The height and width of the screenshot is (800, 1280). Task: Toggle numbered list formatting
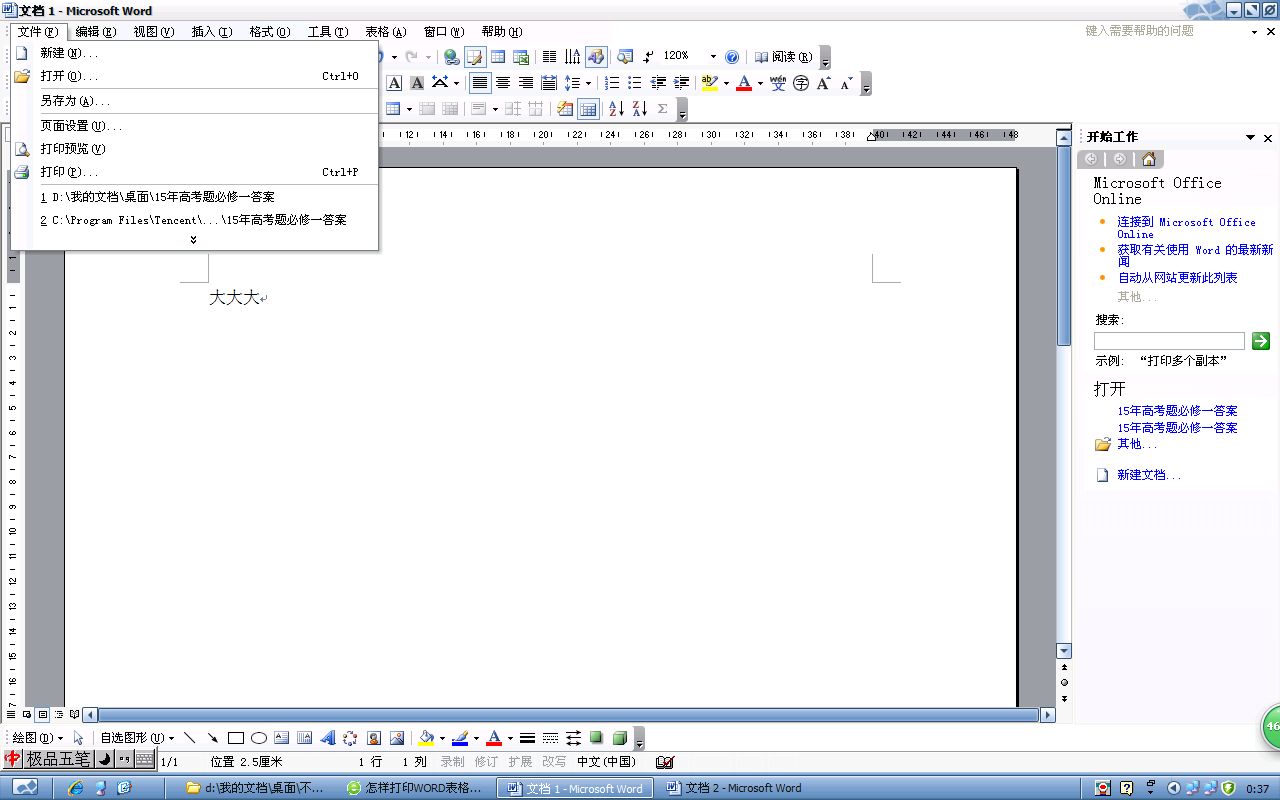[x=612, y=83]
